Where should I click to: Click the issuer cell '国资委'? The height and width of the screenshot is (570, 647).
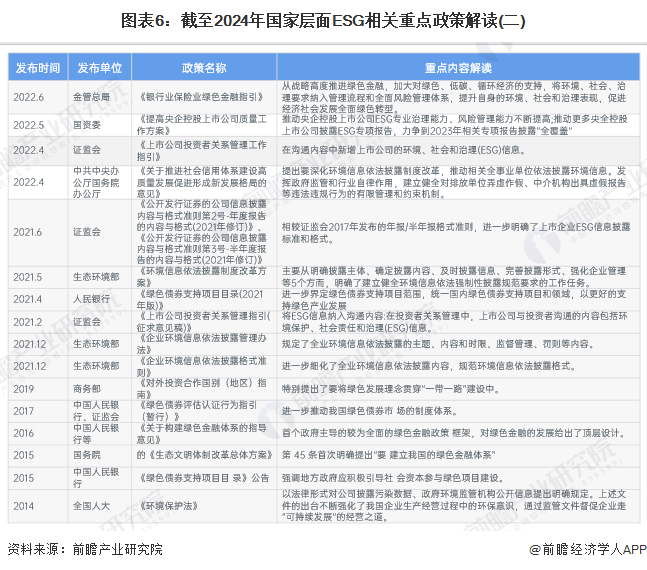point(87,125)
